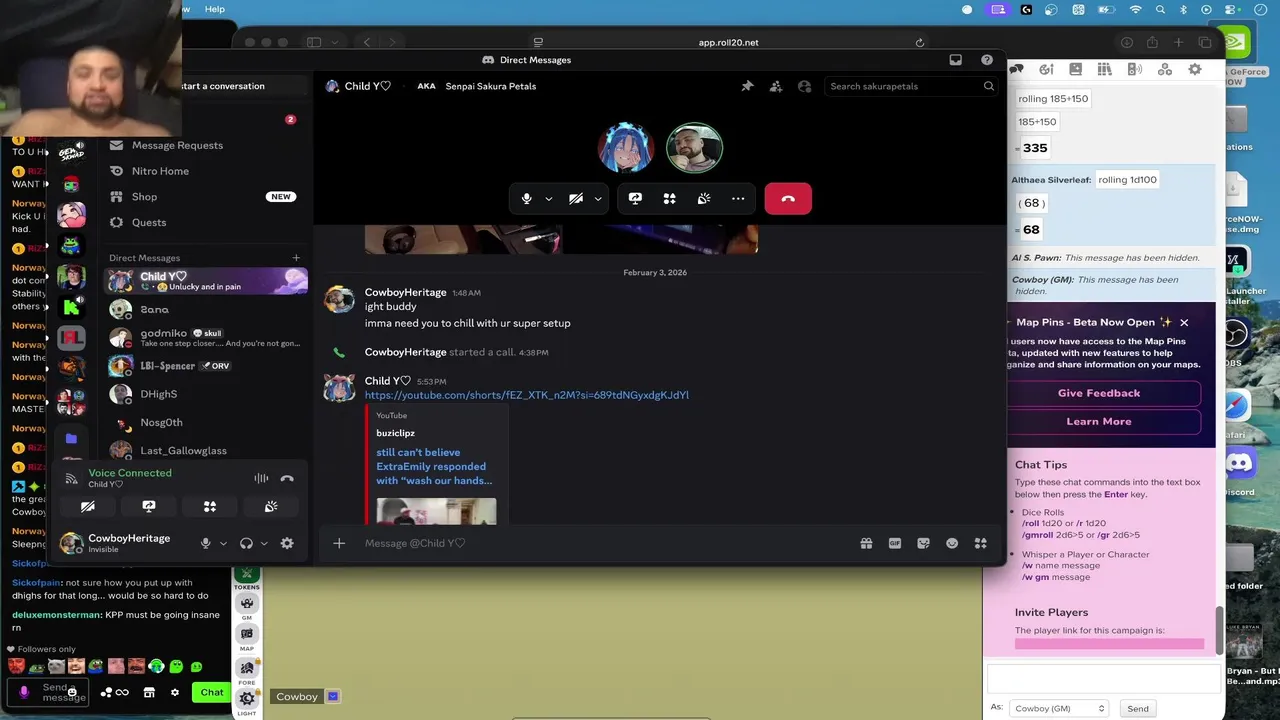Image resolution: width=1280 pixels, height=720 pixels.
Task: Share your screen in the call
Action: coord(635,199)
